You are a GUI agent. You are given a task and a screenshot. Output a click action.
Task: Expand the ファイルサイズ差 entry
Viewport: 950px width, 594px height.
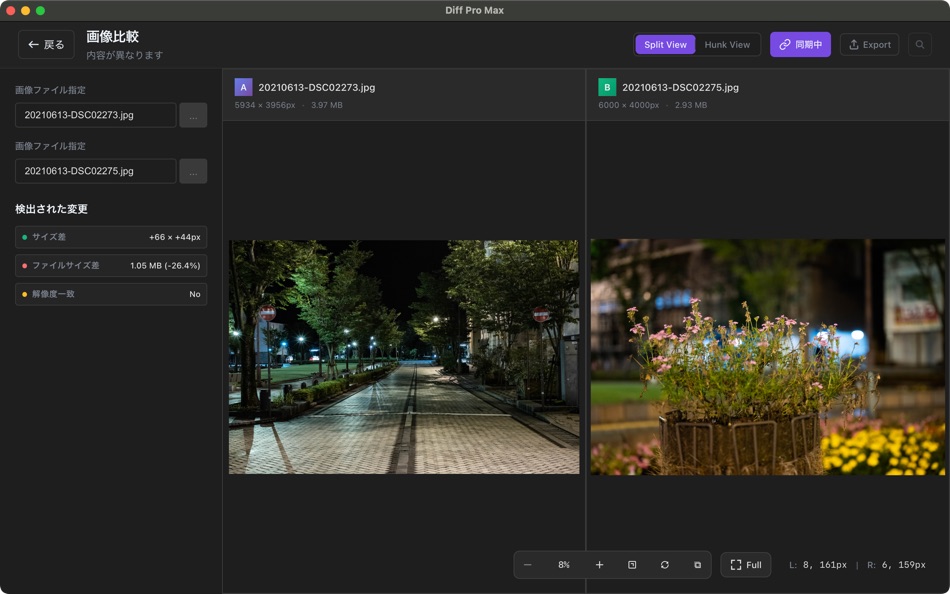(110, 265)
